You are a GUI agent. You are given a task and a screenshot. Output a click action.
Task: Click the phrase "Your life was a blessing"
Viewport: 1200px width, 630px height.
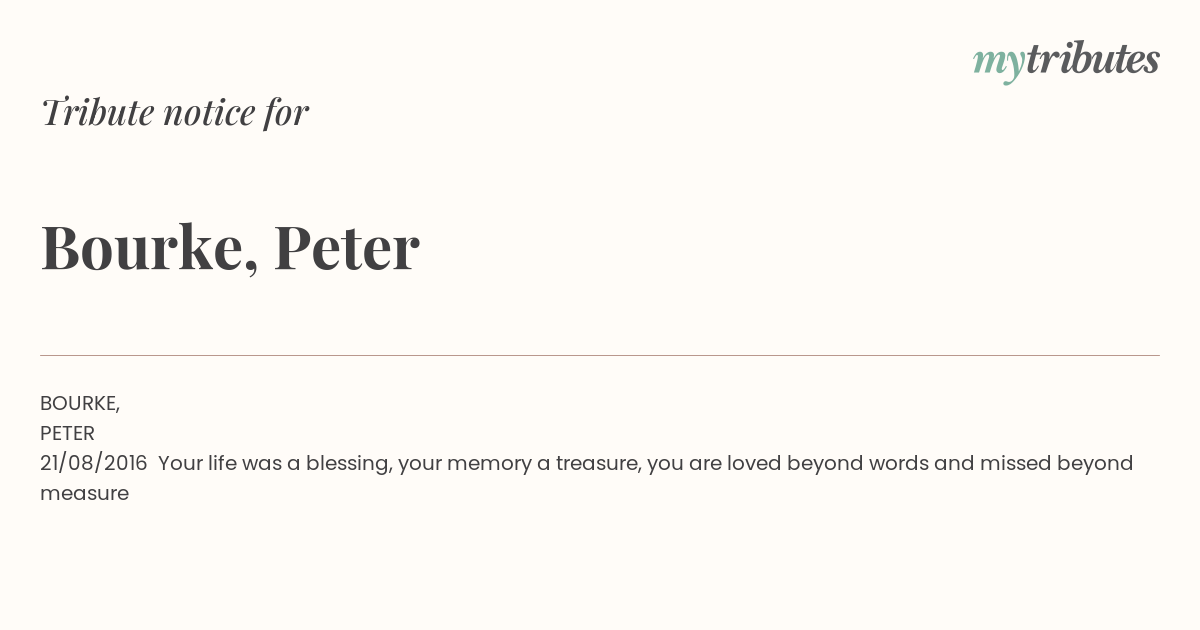click(274, 464)
